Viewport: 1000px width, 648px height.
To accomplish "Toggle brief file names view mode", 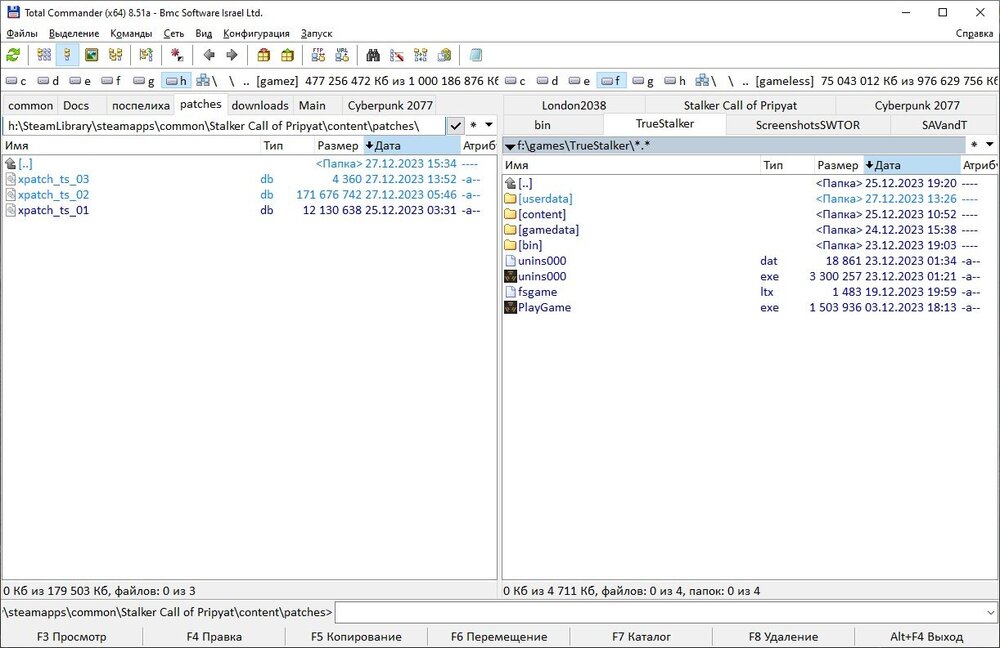I will click(x=44, y=55).
